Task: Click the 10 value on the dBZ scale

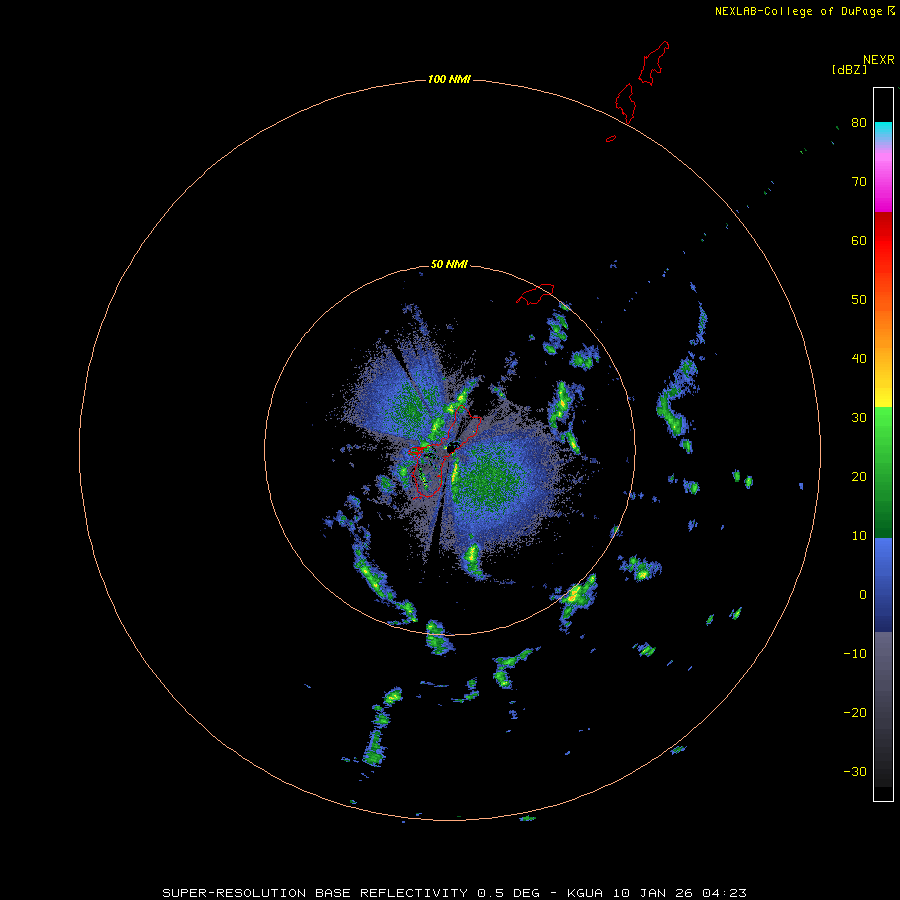Action: pos(859,536)
